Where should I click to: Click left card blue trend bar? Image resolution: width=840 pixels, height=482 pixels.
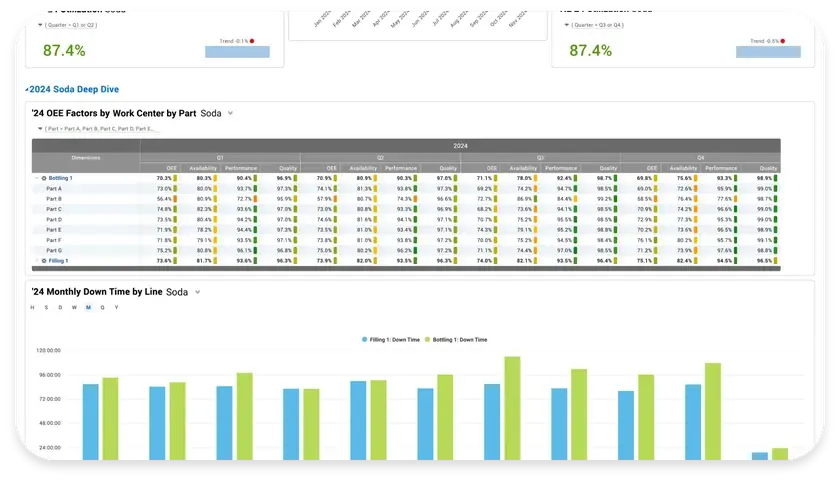237,51
